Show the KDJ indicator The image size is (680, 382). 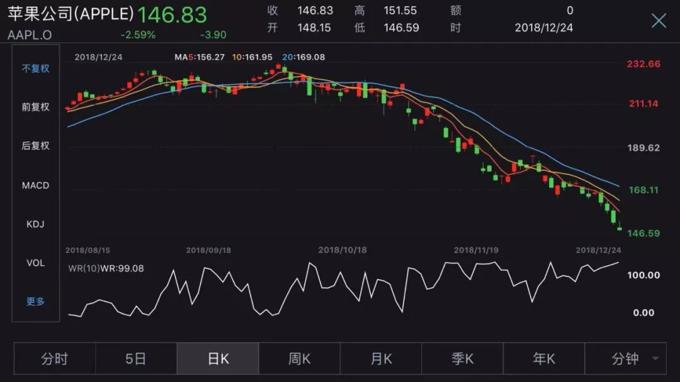(x=36, y=224)
